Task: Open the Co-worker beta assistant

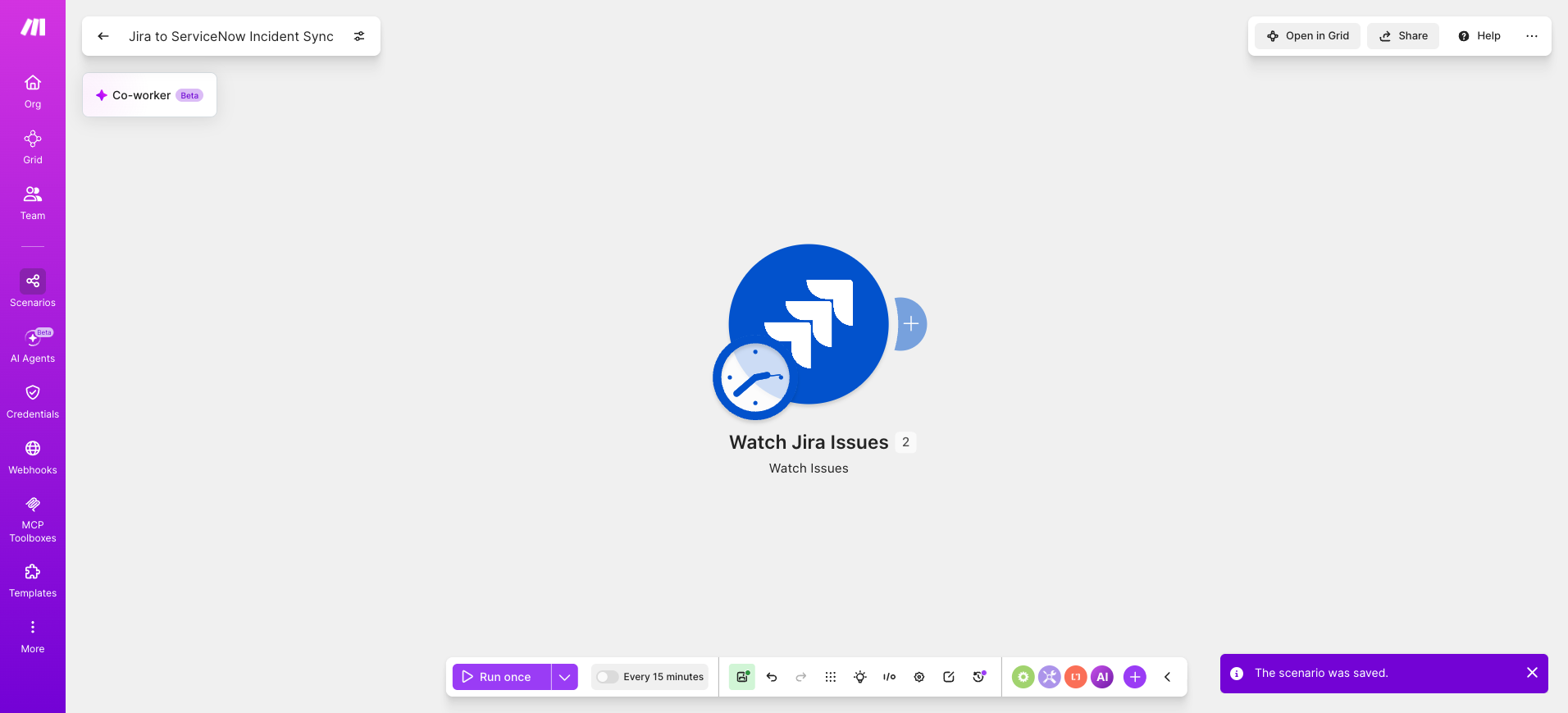Action: coord(149,95)
